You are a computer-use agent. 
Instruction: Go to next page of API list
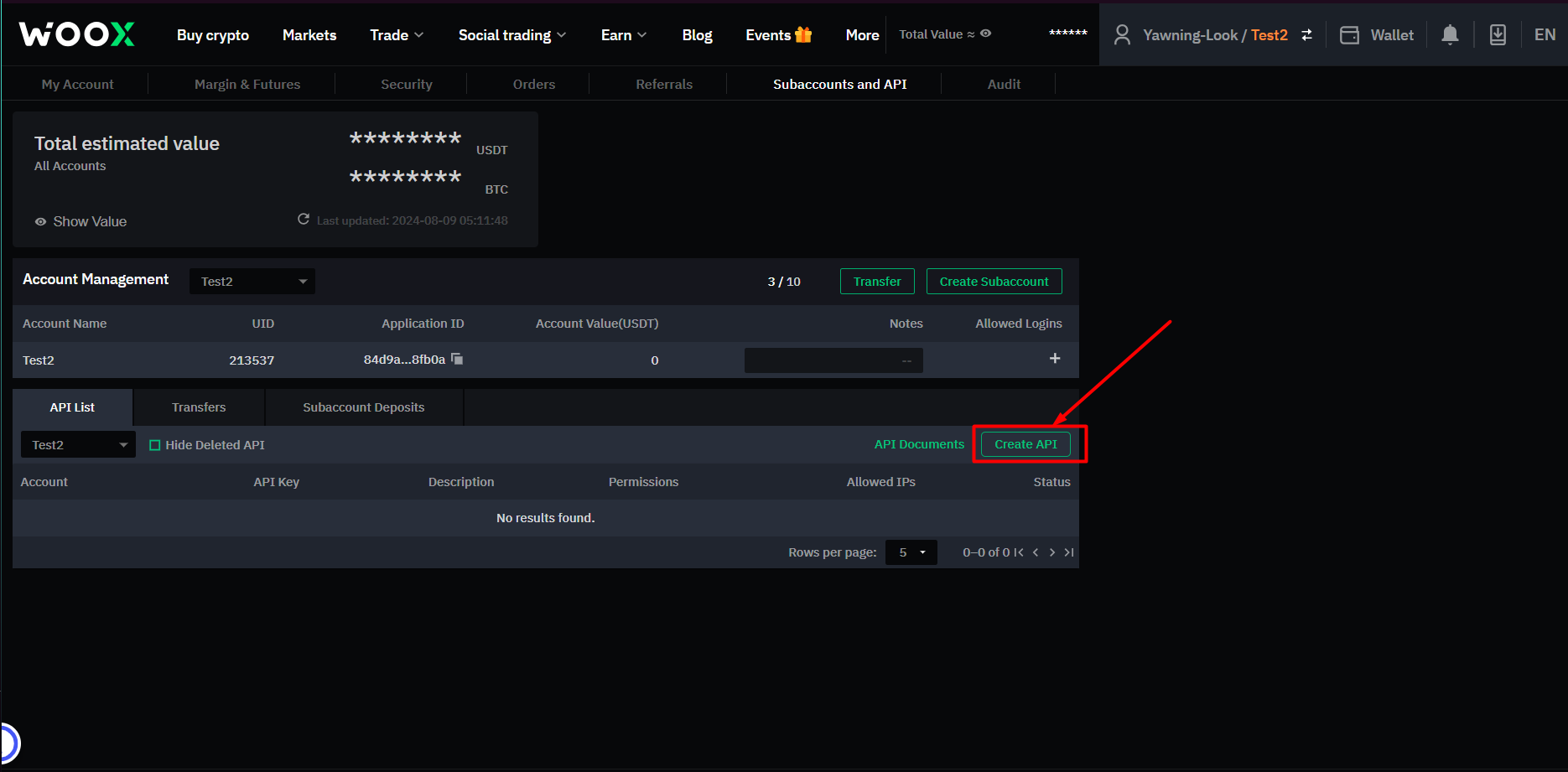[1052, 552]
